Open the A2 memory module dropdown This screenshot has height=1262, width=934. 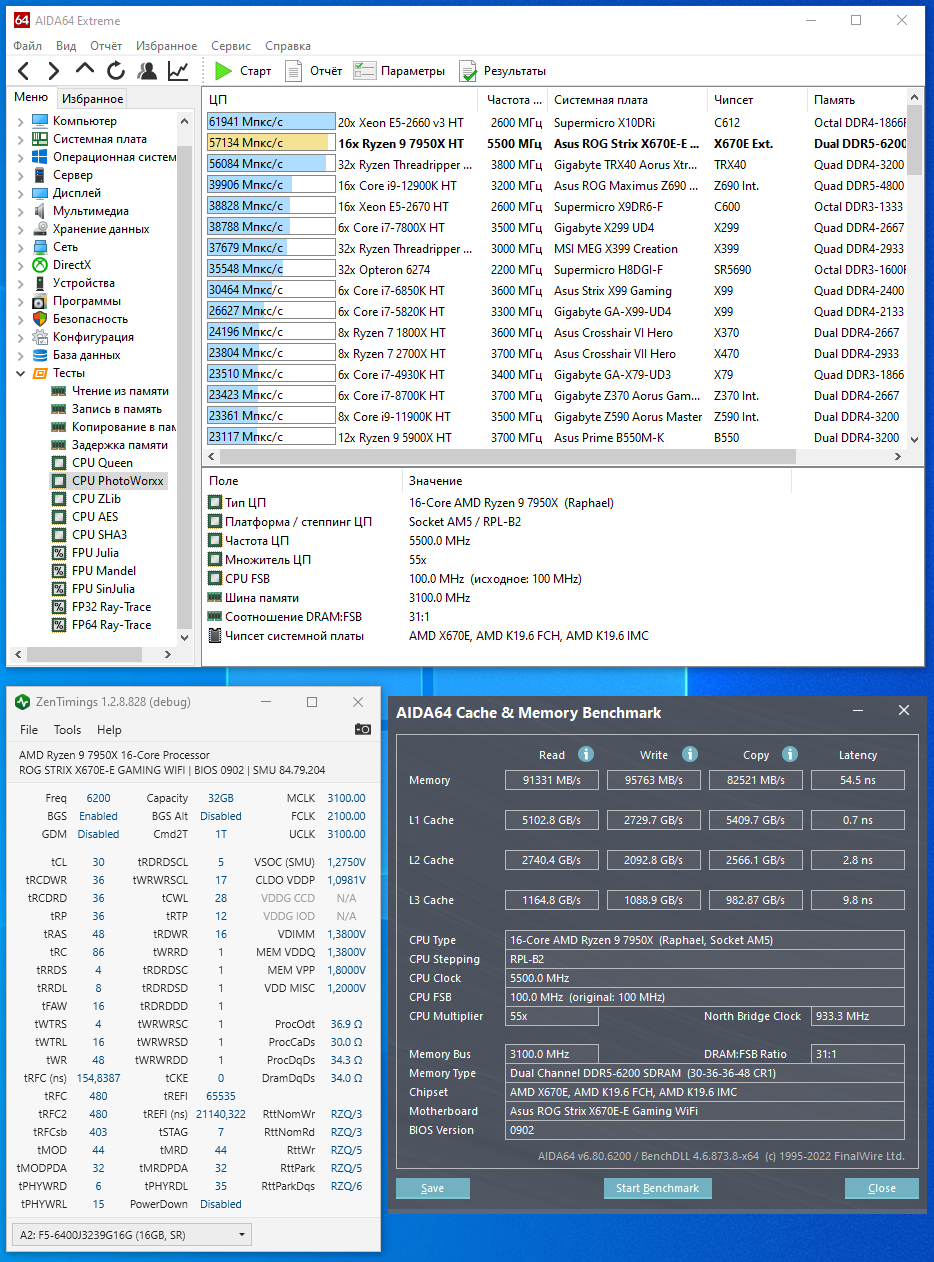coord(130,1235)
